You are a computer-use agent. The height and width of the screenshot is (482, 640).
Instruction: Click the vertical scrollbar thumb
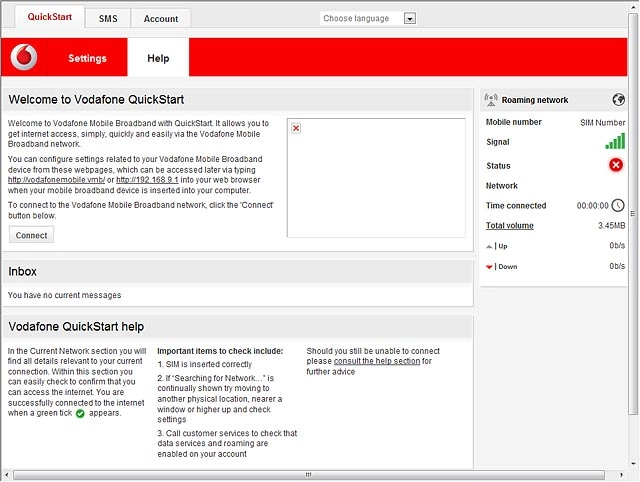coord(633,214)
